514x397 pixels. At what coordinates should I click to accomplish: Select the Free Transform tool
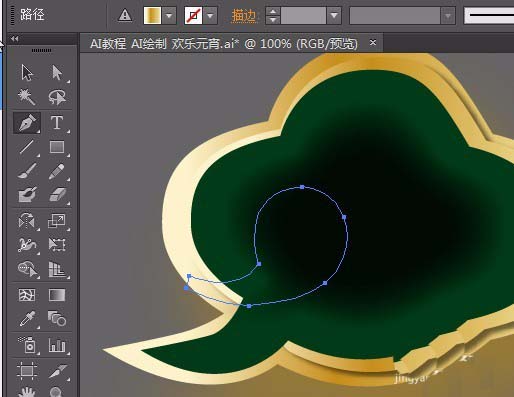pyautogui.click(x=57, y=245)
